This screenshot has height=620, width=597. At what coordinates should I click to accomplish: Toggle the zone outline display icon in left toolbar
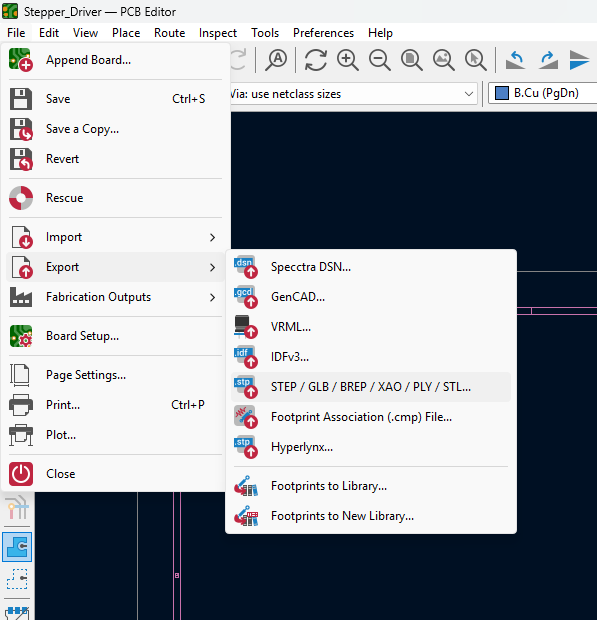17,579
